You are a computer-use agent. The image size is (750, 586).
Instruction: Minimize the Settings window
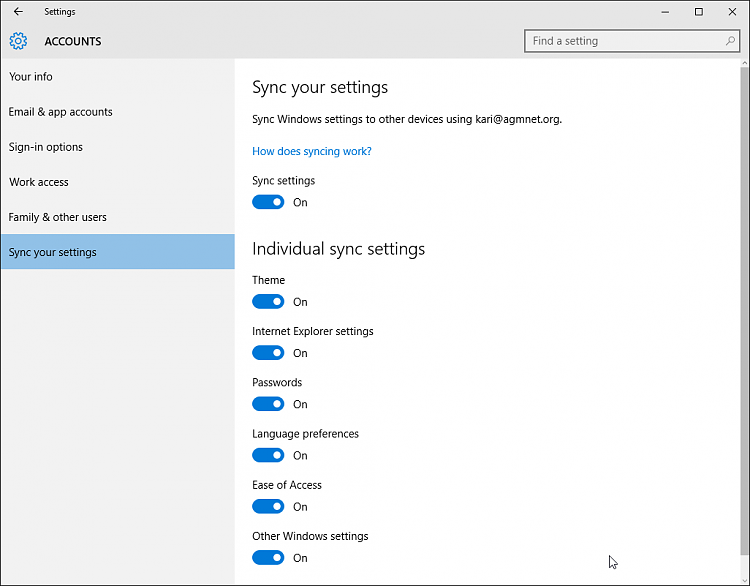665,12
